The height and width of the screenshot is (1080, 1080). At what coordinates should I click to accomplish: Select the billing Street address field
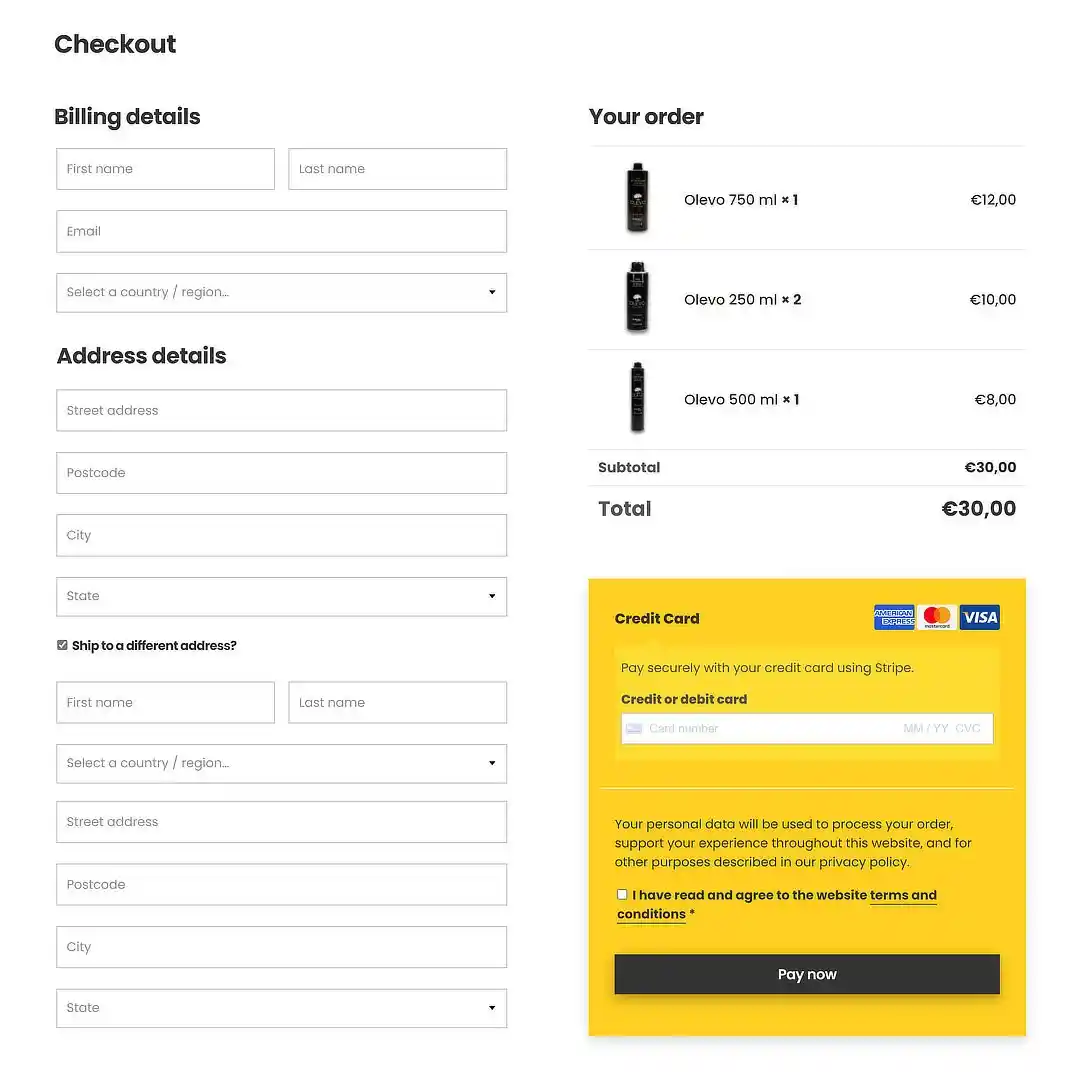tap(282, 411)
